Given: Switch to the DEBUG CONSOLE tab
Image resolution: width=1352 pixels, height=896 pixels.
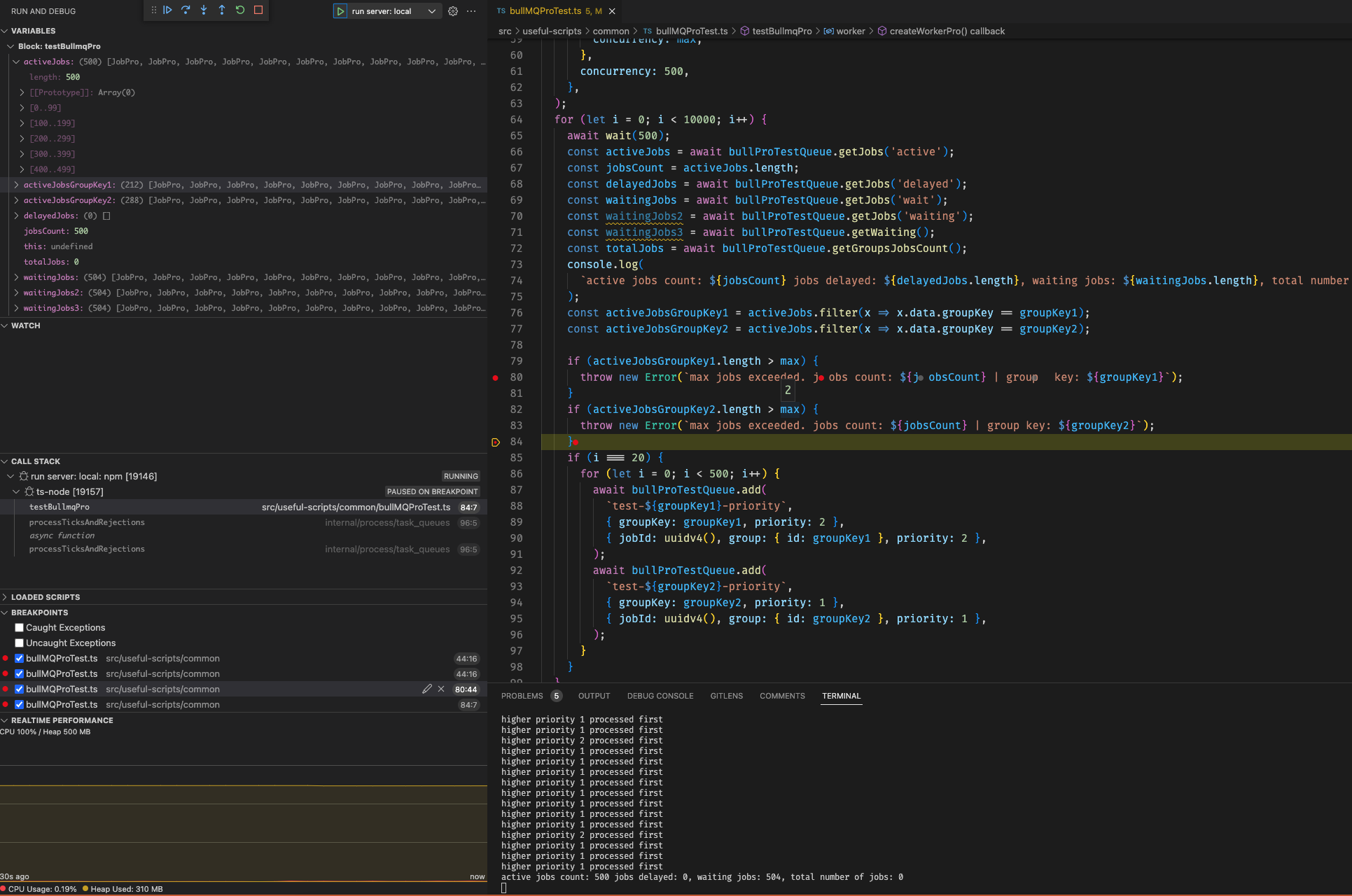Looking at the screenshot, I should click(660, 696).
